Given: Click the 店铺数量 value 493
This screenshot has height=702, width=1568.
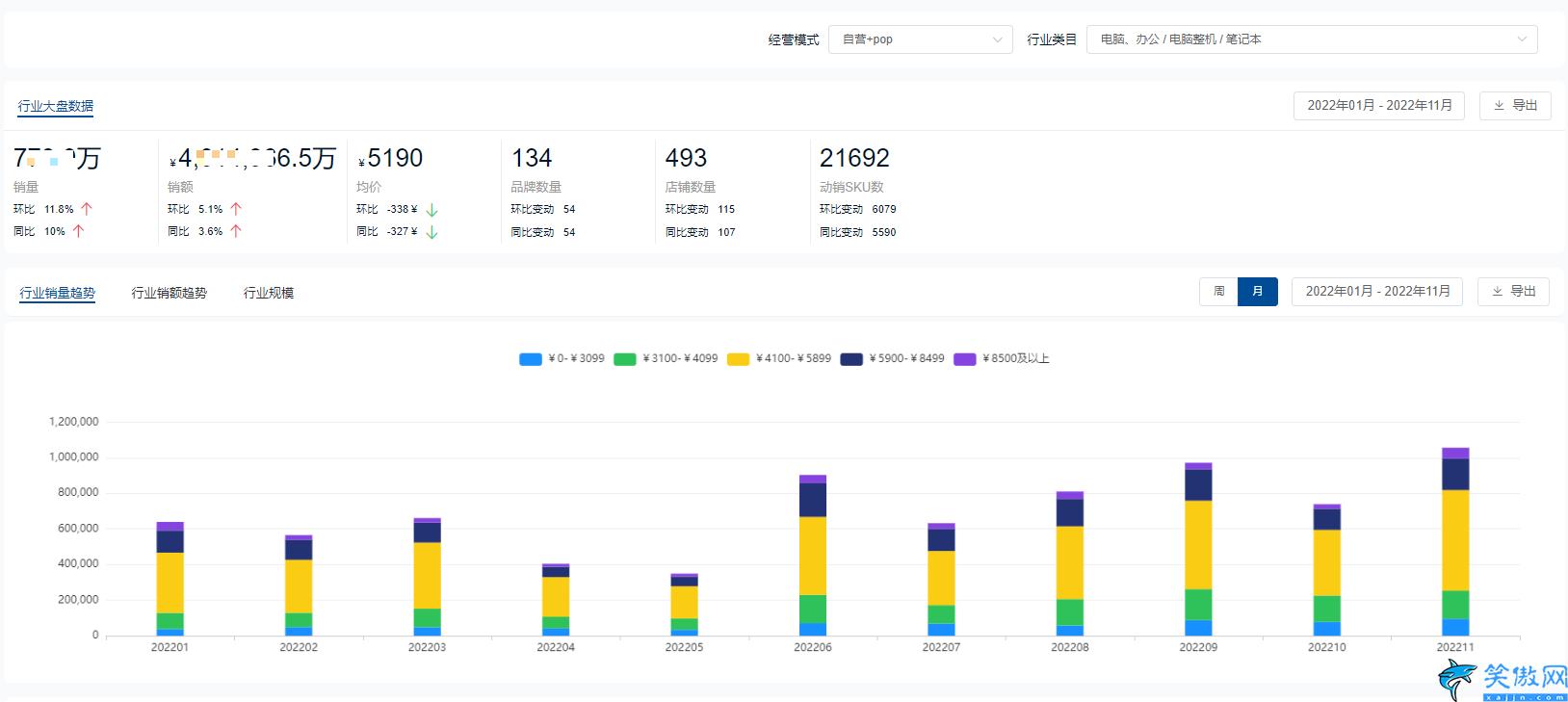Looking at the screenshot, I should pos(686,158).
